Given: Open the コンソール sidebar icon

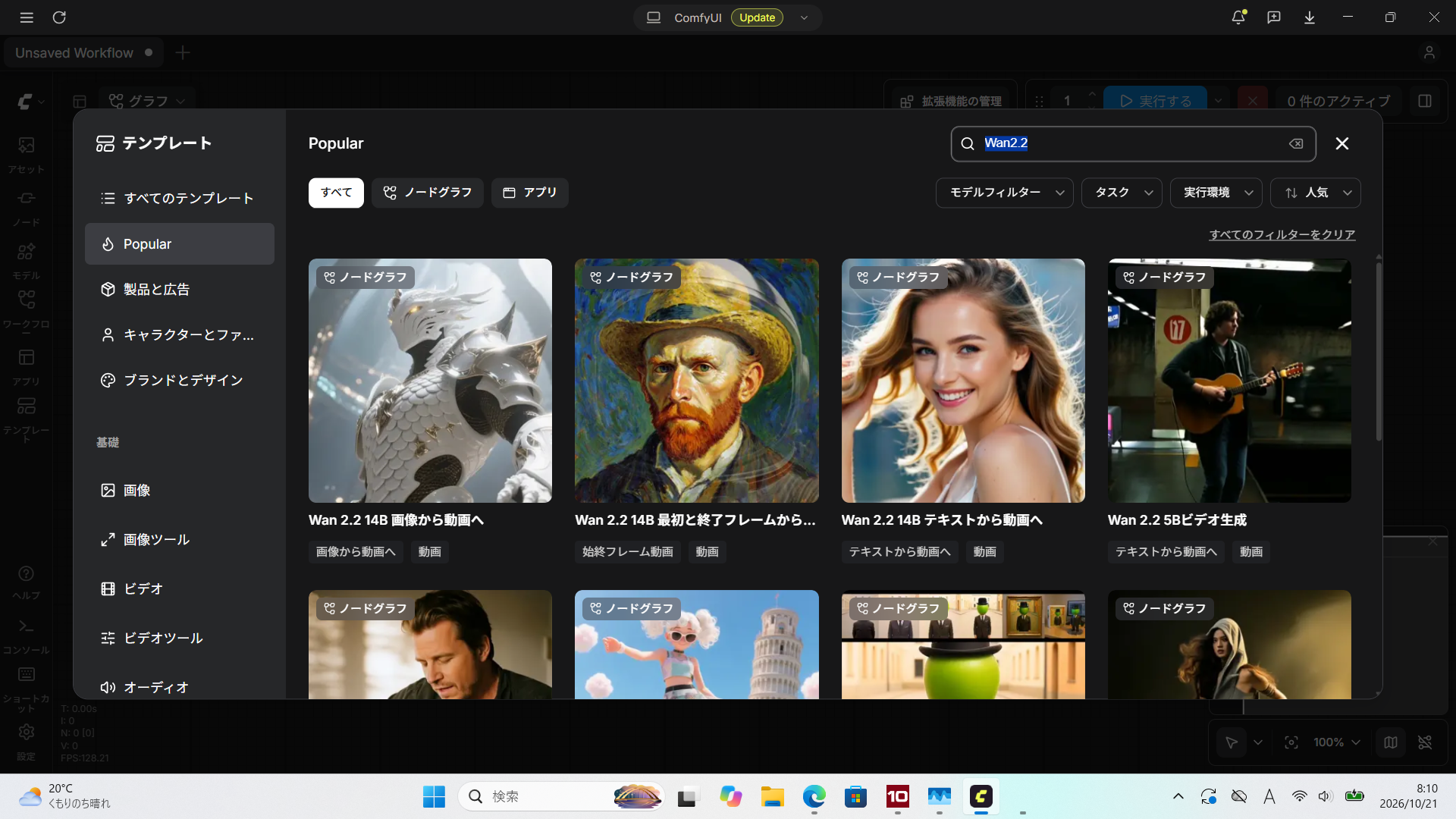Looking at the screenshot, I should pos(27,635).
